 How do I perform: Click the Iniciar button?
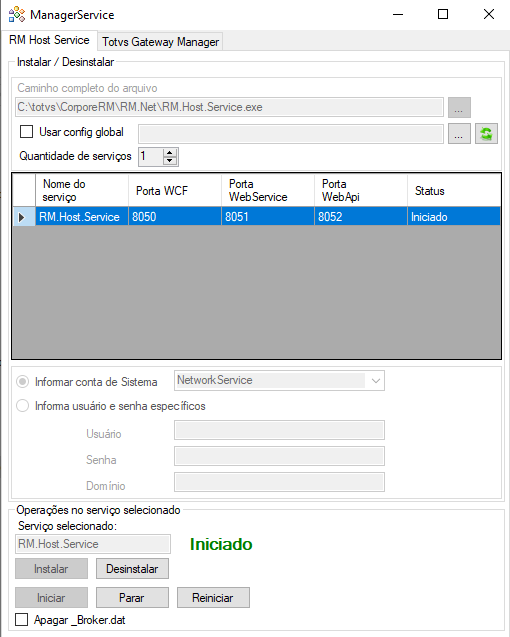click(x=51, y=598)
